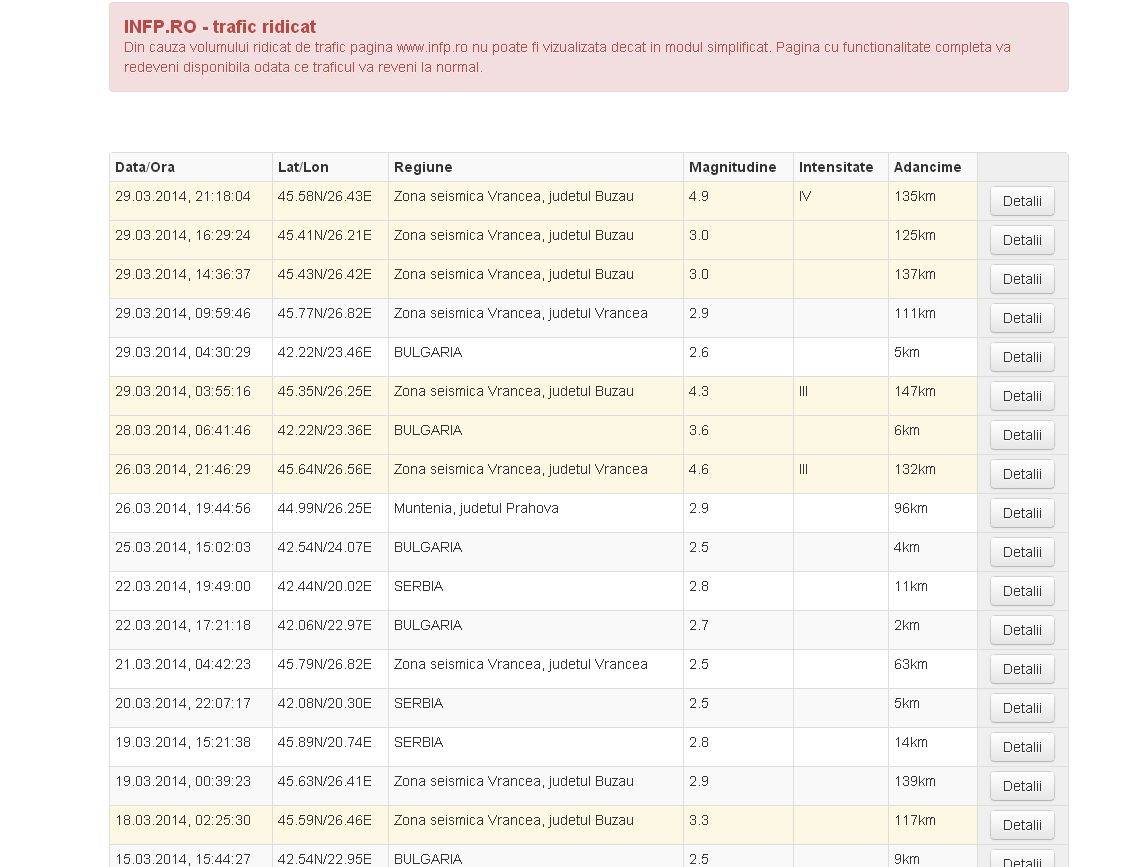Select the region Muntenia, judetul Prahova

coord(476,508)
